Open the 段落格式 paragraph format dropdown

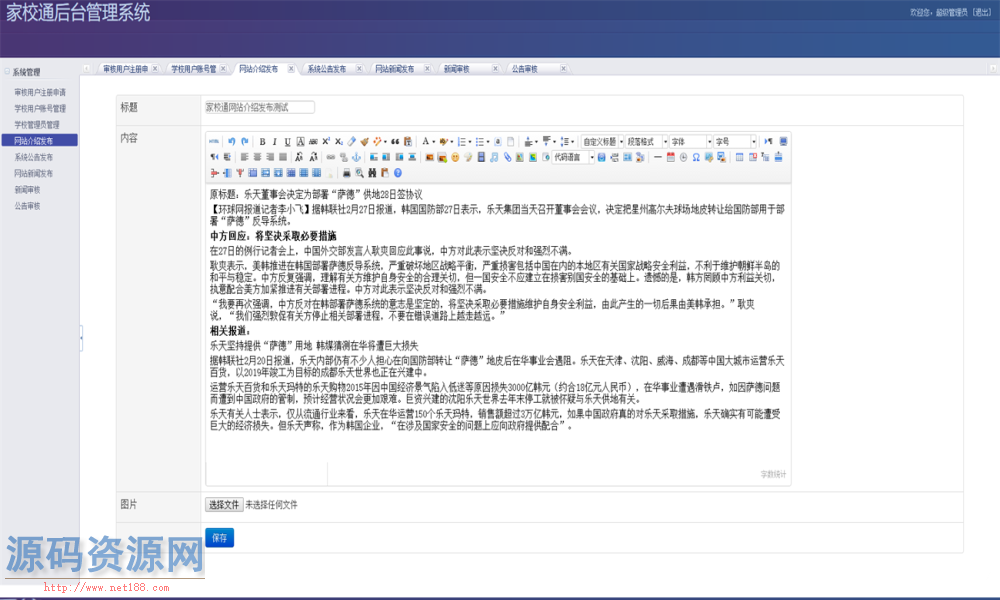pyautogui.click(x=647, y=142)
